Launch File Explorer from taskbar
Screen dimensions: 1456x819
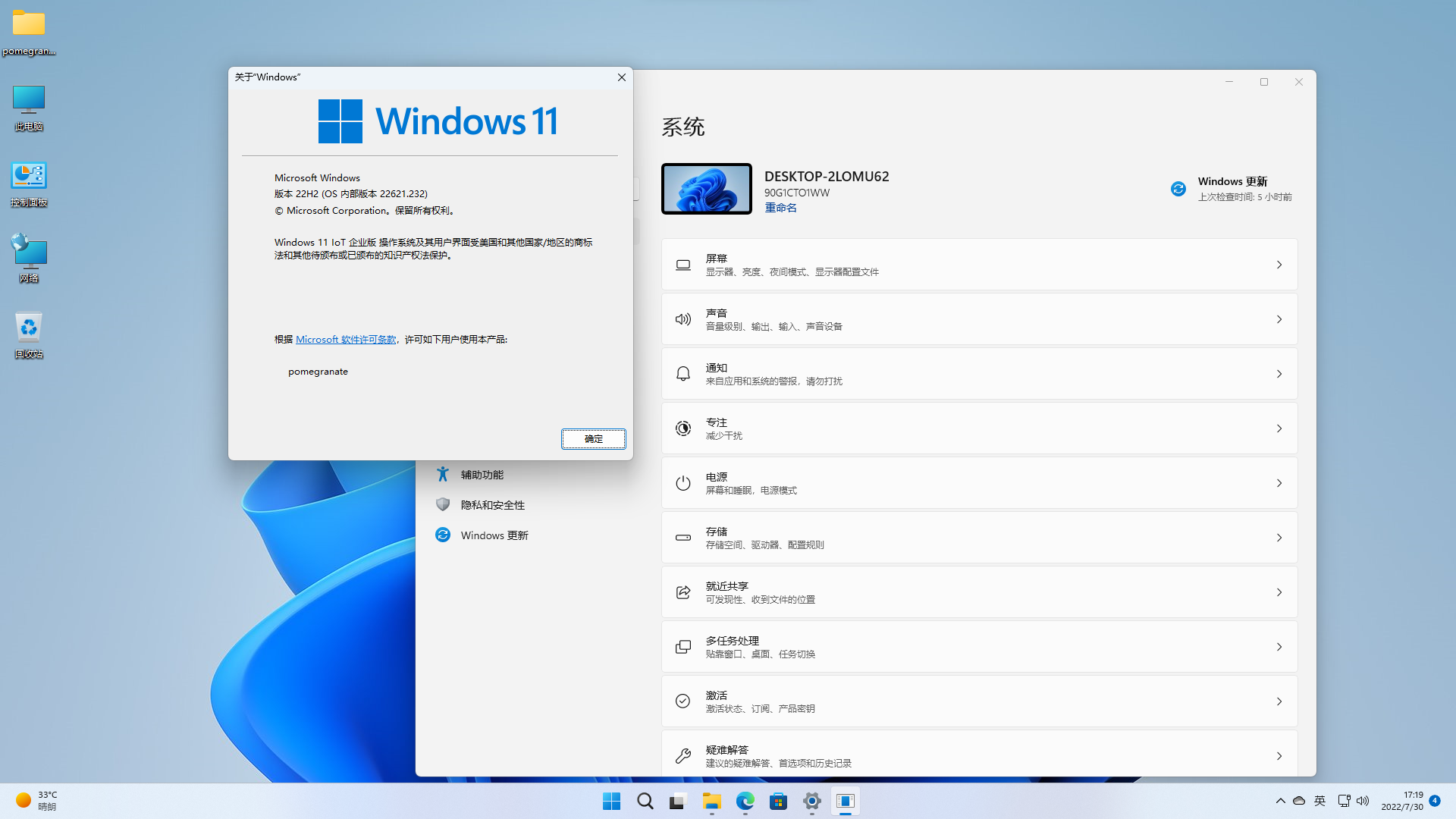click(x=711, y=801)
